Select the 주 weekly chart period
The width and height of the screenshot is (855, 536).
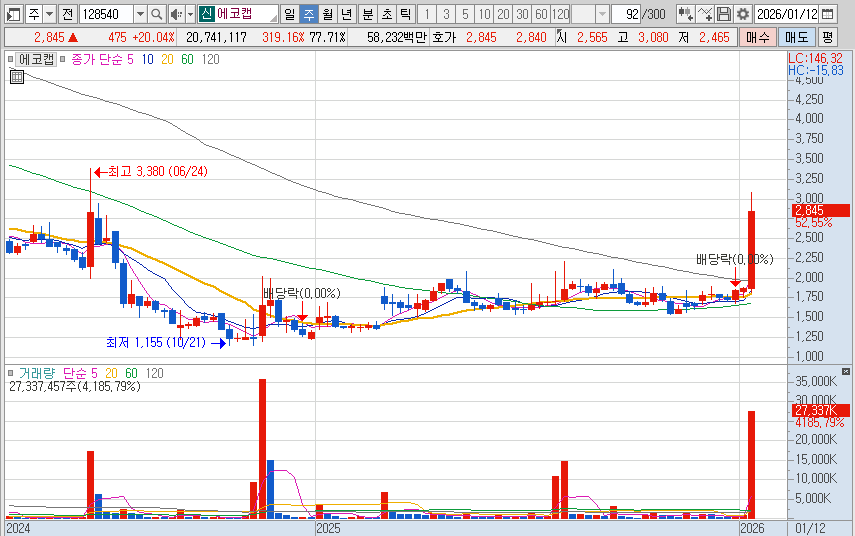pyautogui.click(x=309, y=14)
